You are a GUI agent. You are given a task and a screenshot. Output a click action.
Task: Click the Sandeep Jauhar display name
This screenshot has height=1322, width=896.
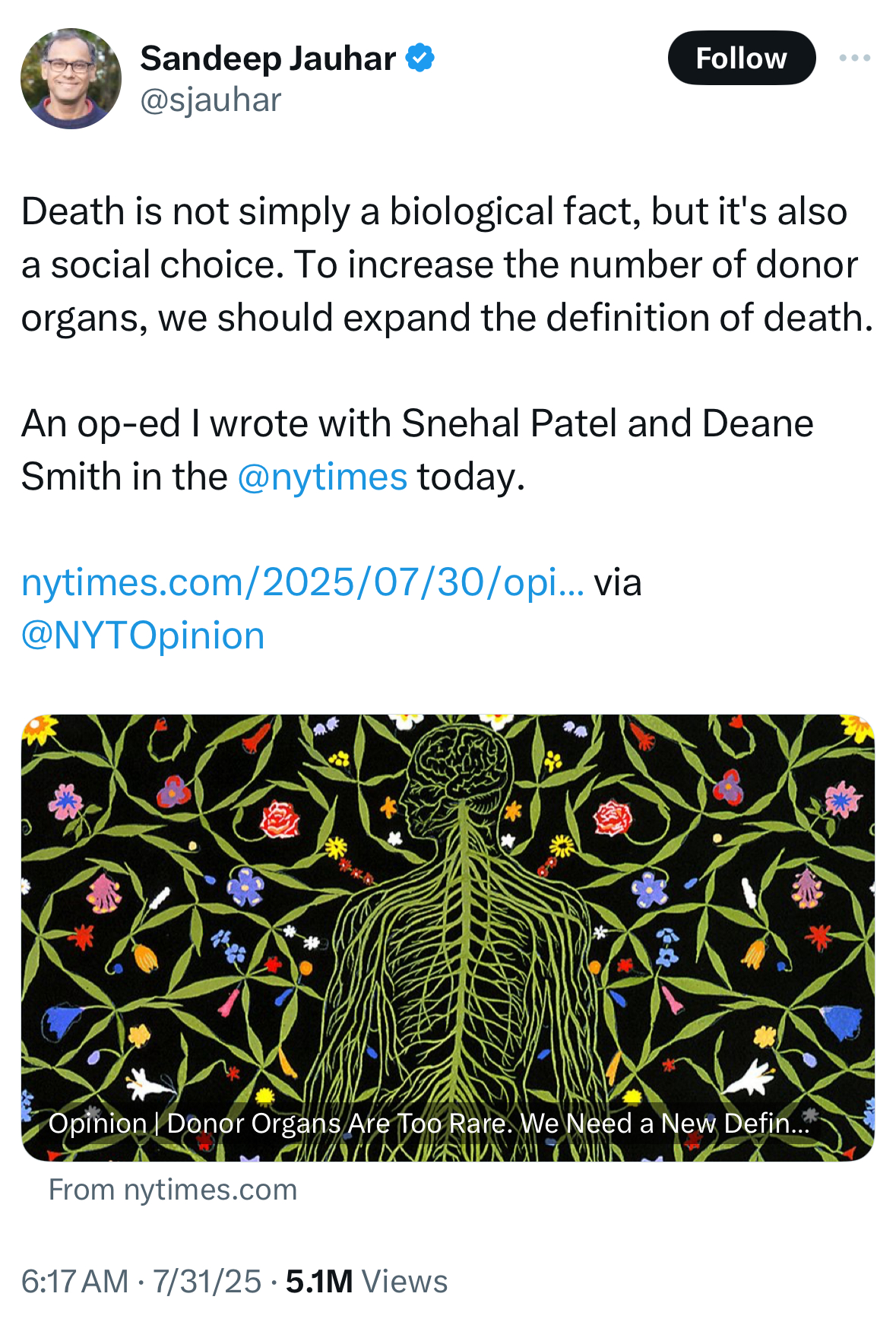point(268,59)
